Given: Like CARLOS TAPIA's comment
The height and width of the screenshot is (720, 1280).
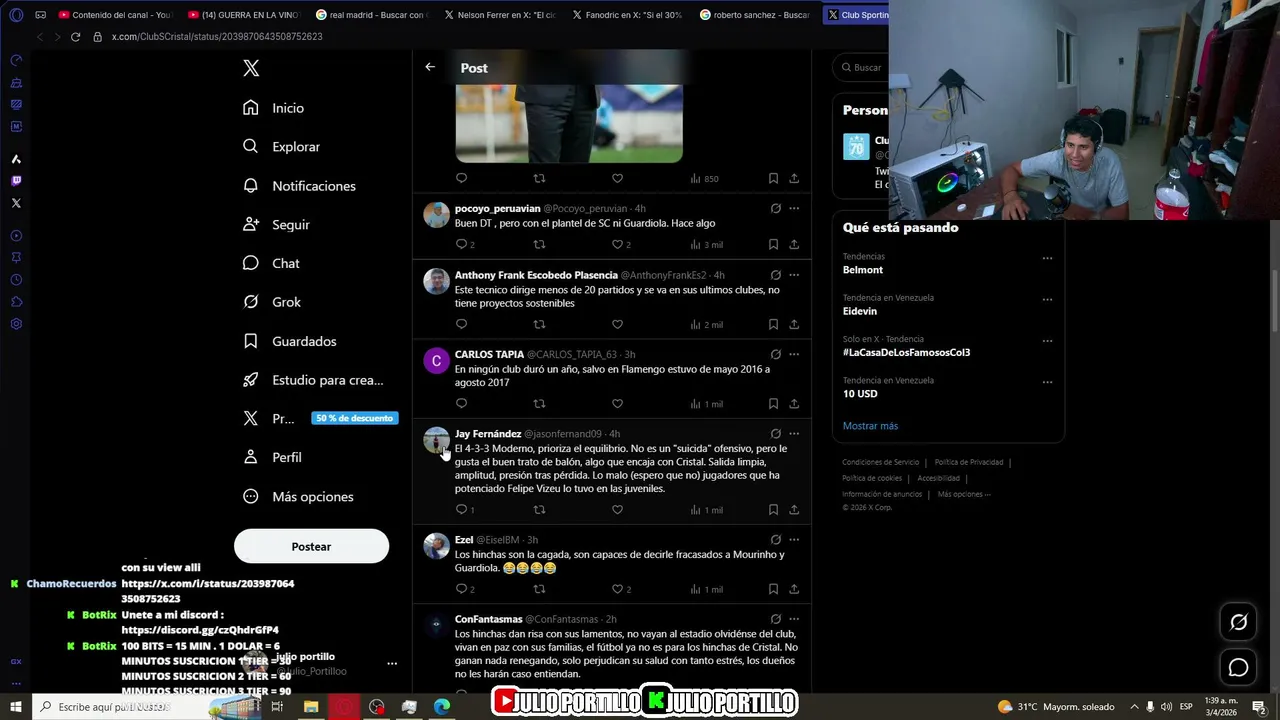Looking at the screenshot, I should point(617,404).
